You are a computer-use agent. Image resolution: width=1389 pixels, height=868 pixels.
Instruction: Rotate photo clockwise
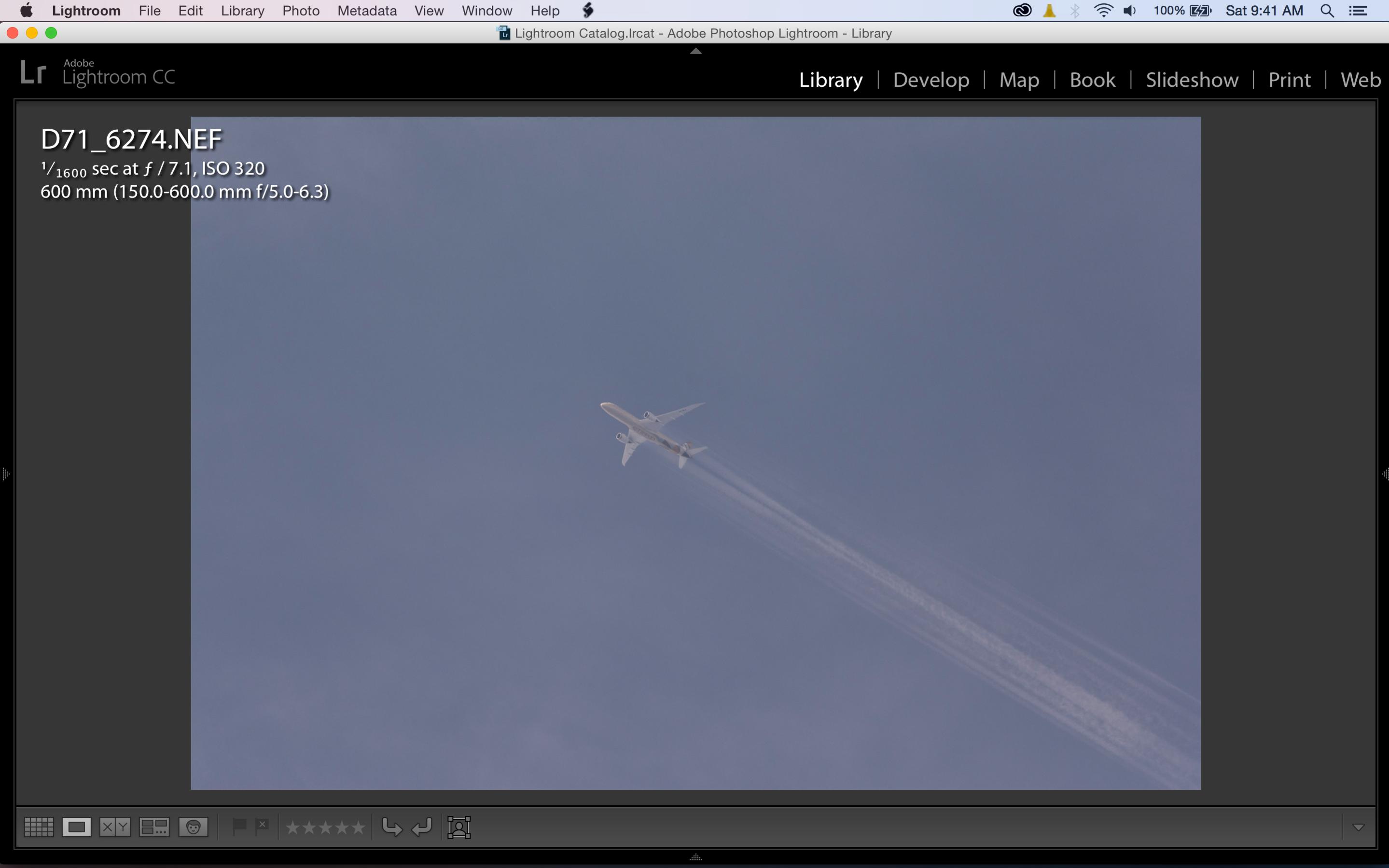(422, 827)
